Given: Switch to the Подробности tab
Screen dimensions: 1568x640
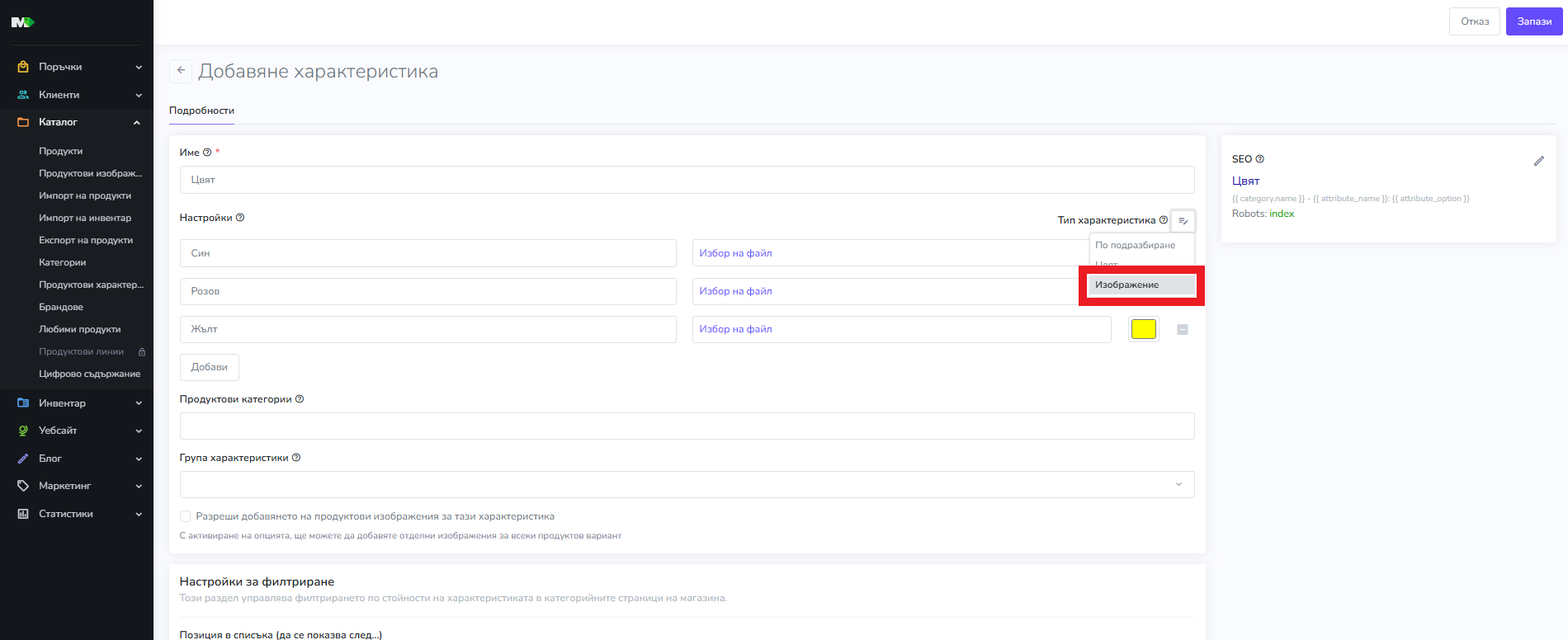Looking at the screenshot, I should 201,111.
